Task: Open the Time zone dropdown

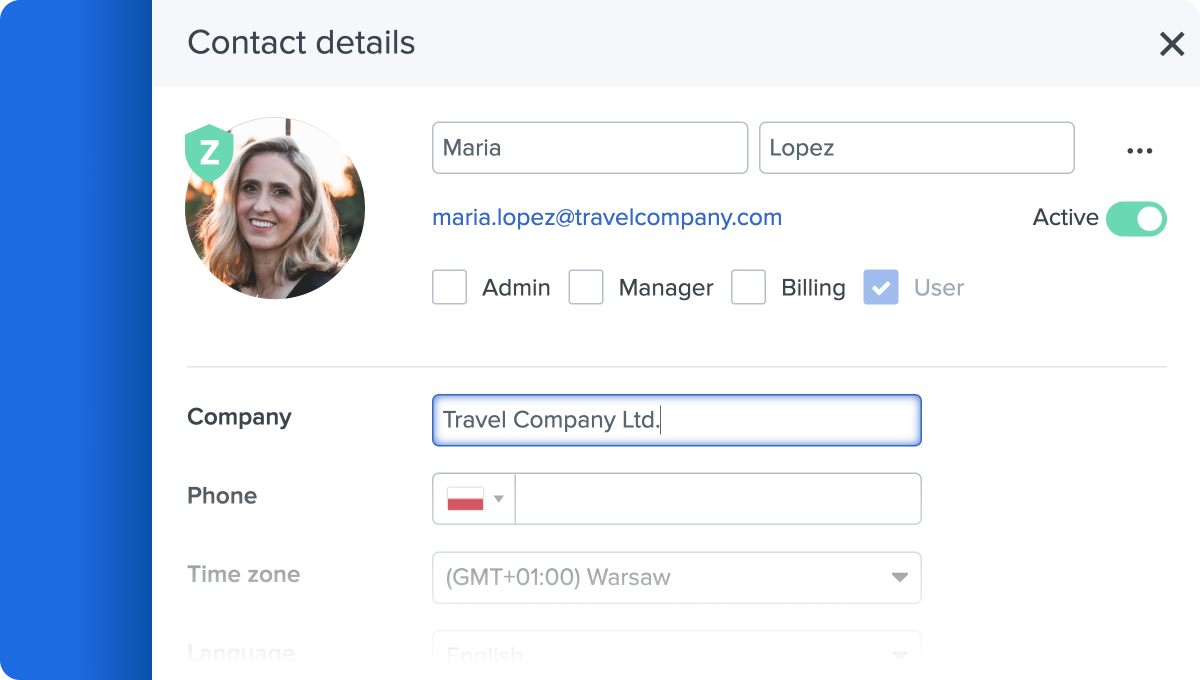Action: pos(676,577)
